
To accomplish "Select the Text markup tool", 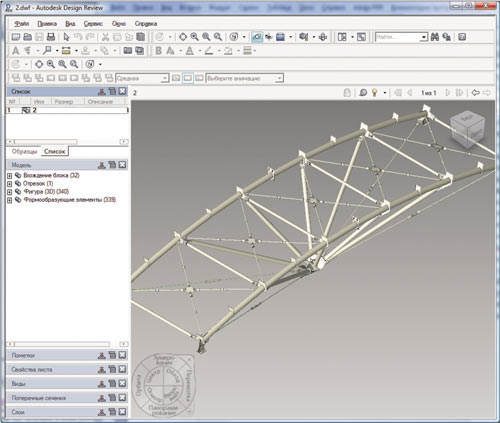I will coord(15,51).
